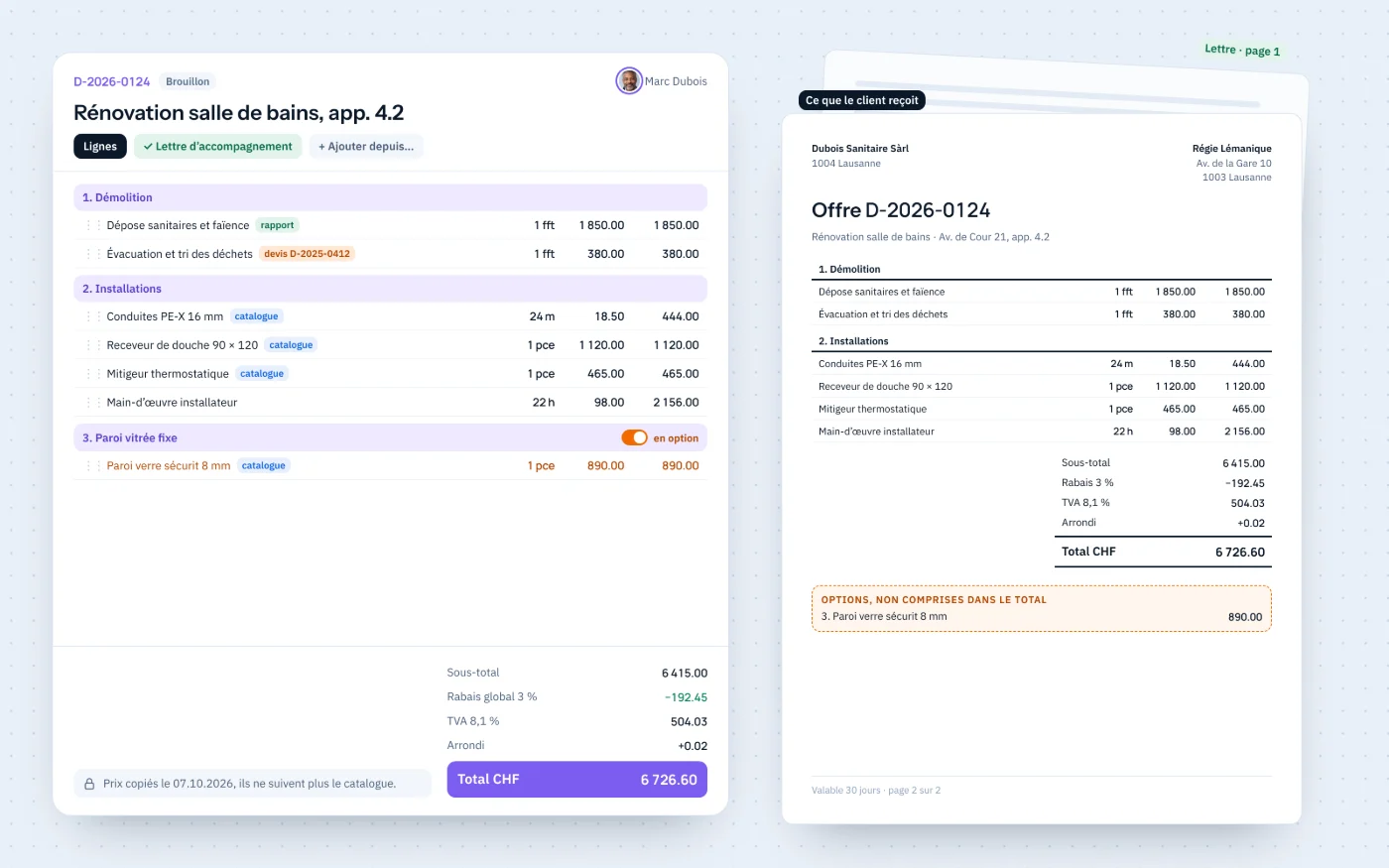1389x868 pixels.
Task: Click the 'Lettre · page 1' tag
Action: pyautogui.click(x=1242, y=50)
